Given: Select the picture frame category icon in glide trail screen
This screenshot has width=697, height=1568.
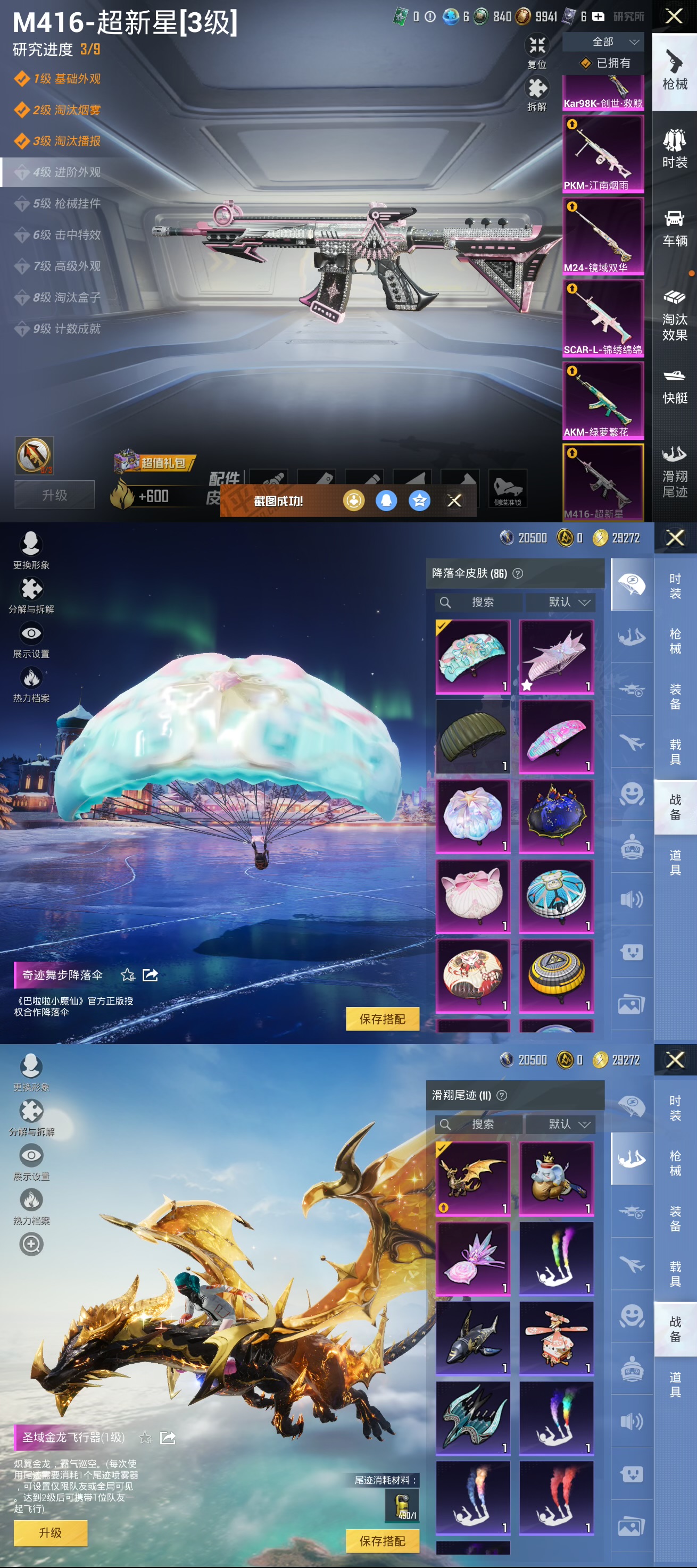Looking at the screenshot, I should coord(632,1526).
